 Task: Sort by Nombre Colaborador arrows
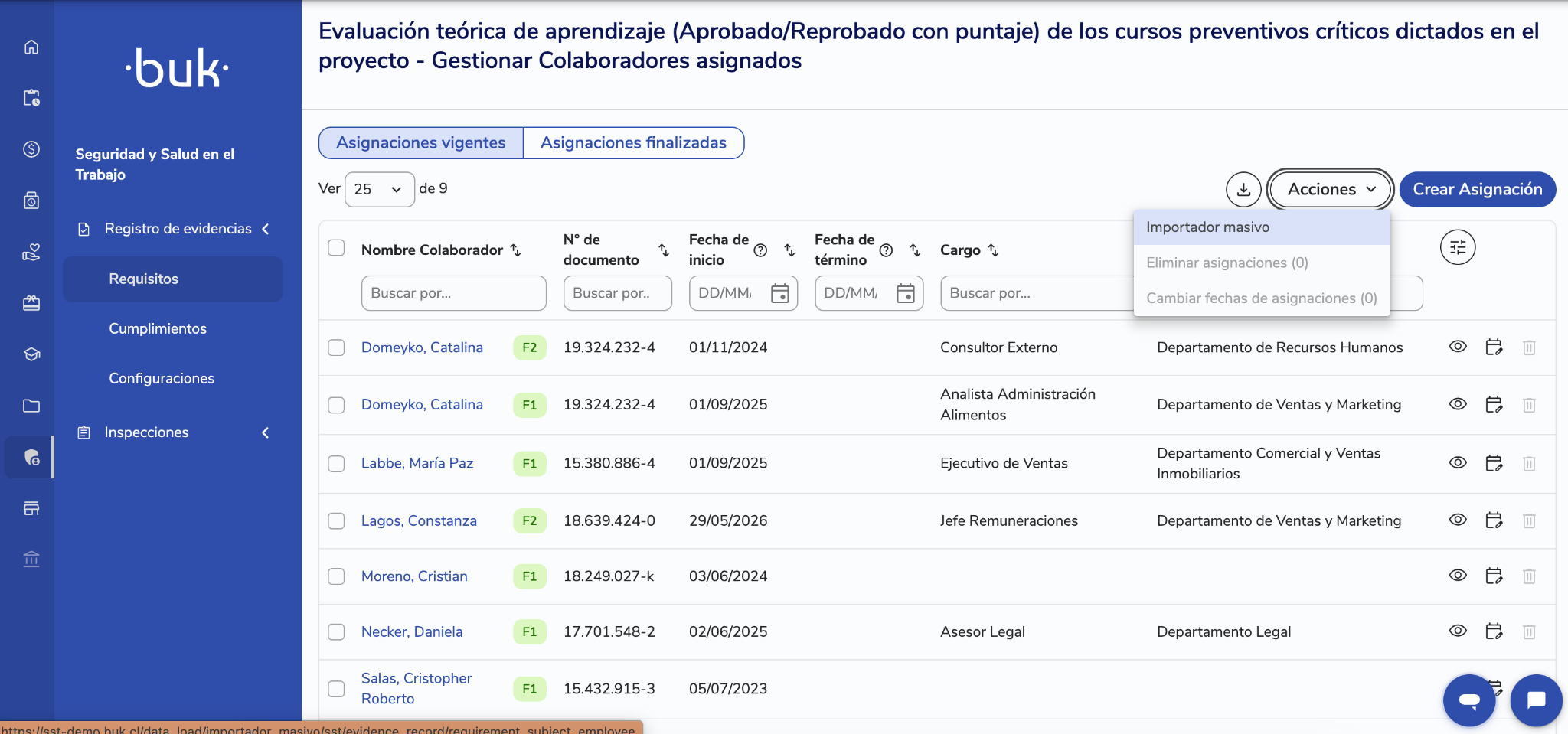click(x=516, y=250)
